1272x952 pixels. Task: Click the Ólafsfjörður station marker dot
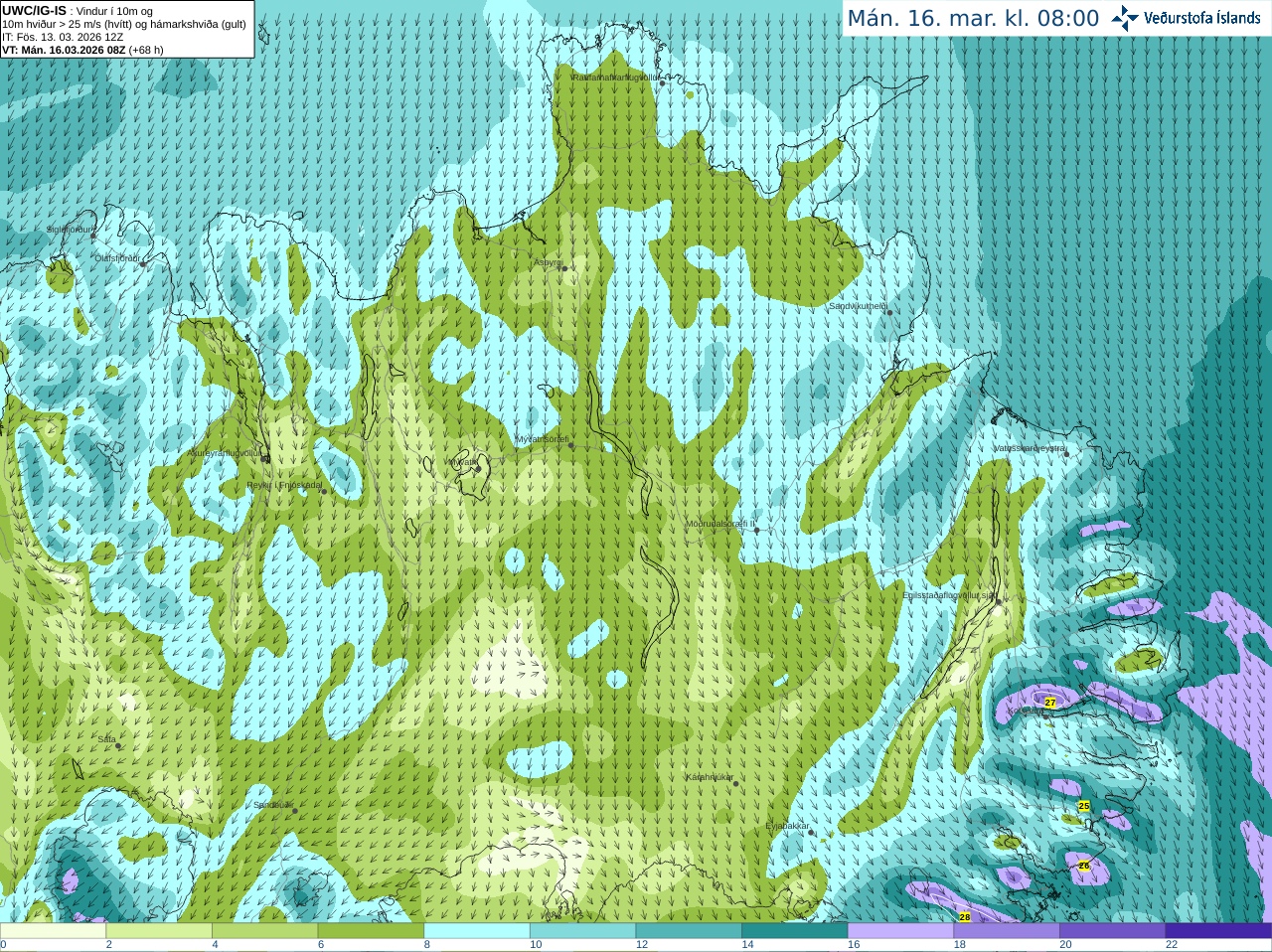[143, 263]
